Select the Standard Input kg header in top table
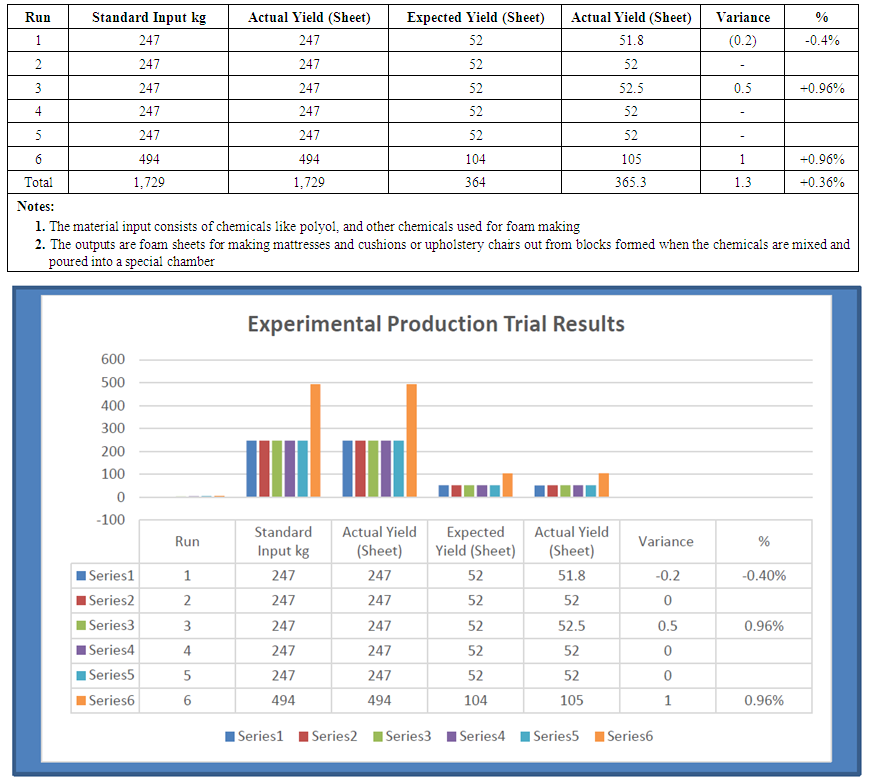This screenshot has width=870, height=782. click(x=149, y=17)
